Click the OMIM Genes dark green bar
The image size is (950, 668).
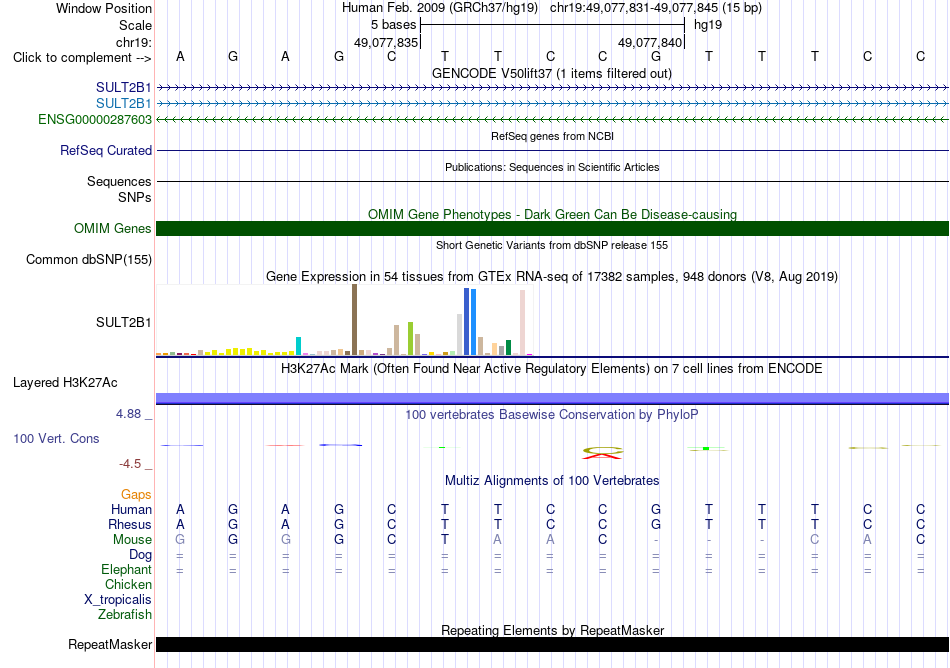pyautogui.click(x=552, y=228)
